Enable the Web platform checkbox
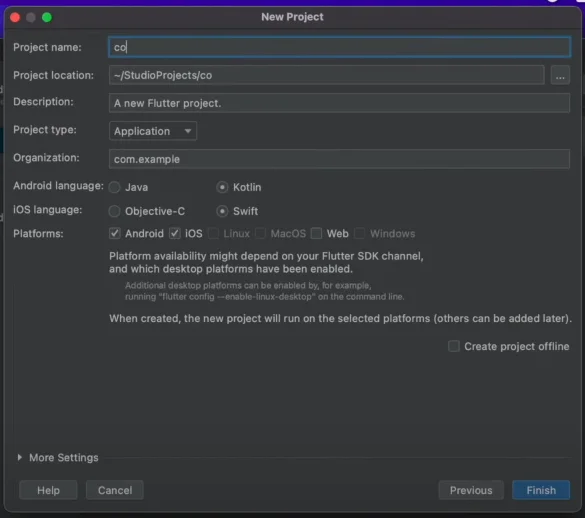The width and height of the screenshot is (585, 518). click(316, 234)
